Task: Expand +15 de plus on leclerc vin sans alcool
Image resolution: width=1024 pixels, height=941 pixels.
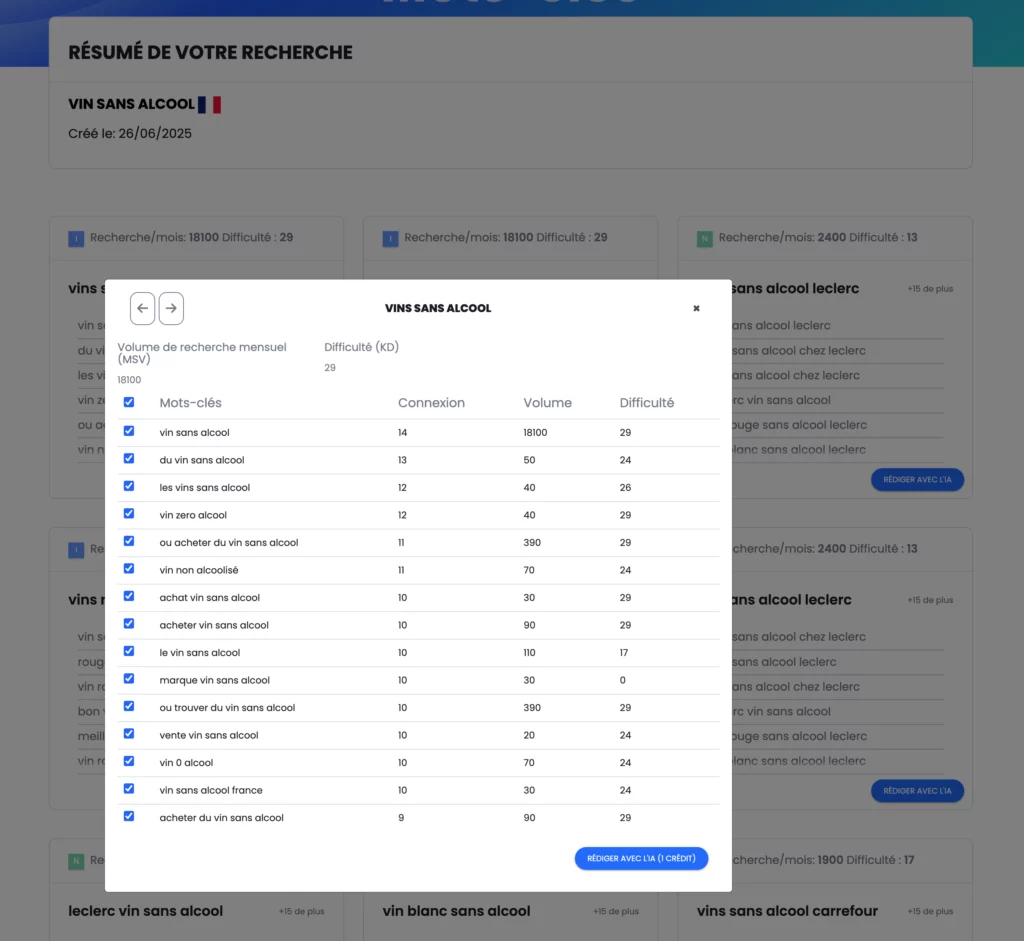Action: point(301,911)
